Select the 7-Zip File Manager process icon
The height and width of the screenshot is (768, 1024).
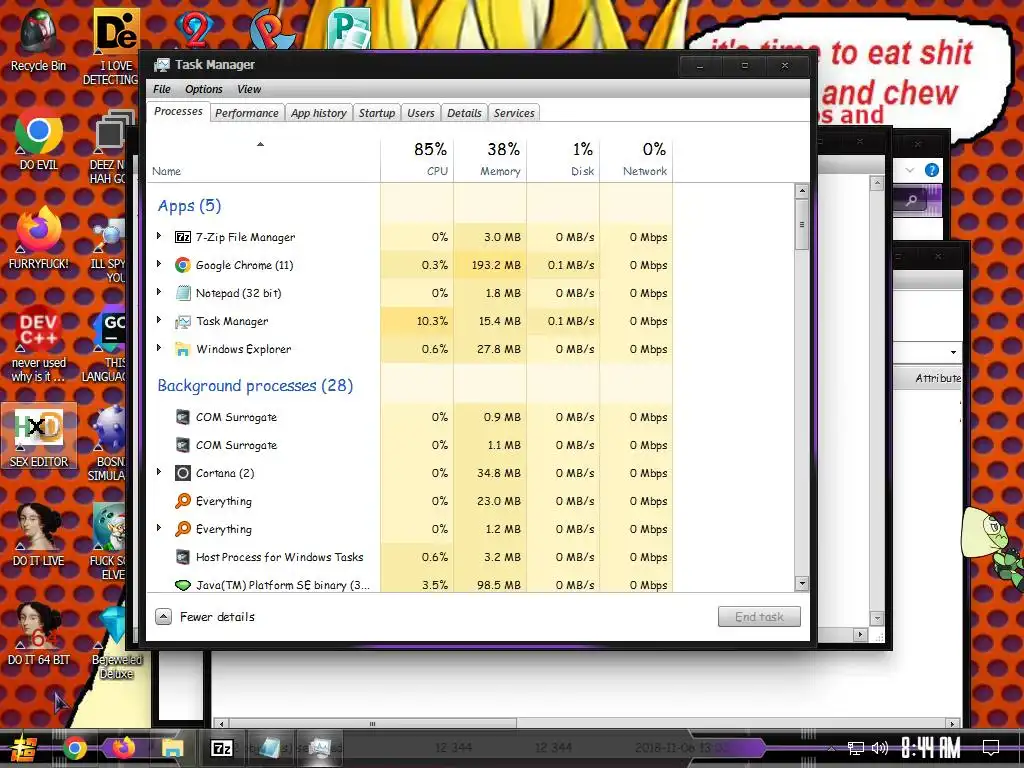pos(183,237)
